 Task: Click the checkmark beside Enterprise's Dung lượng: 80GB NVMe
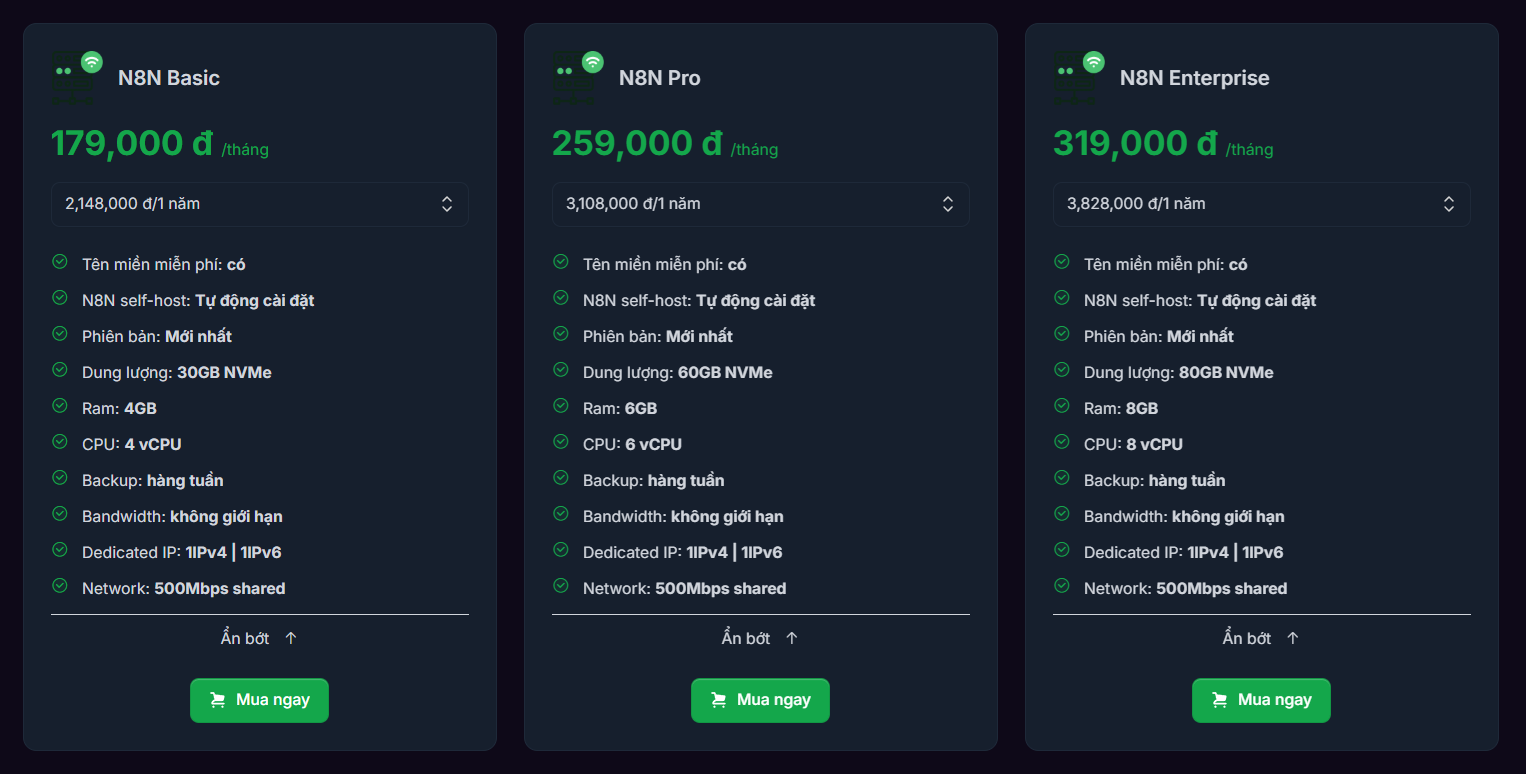[x=1062, y=370]
